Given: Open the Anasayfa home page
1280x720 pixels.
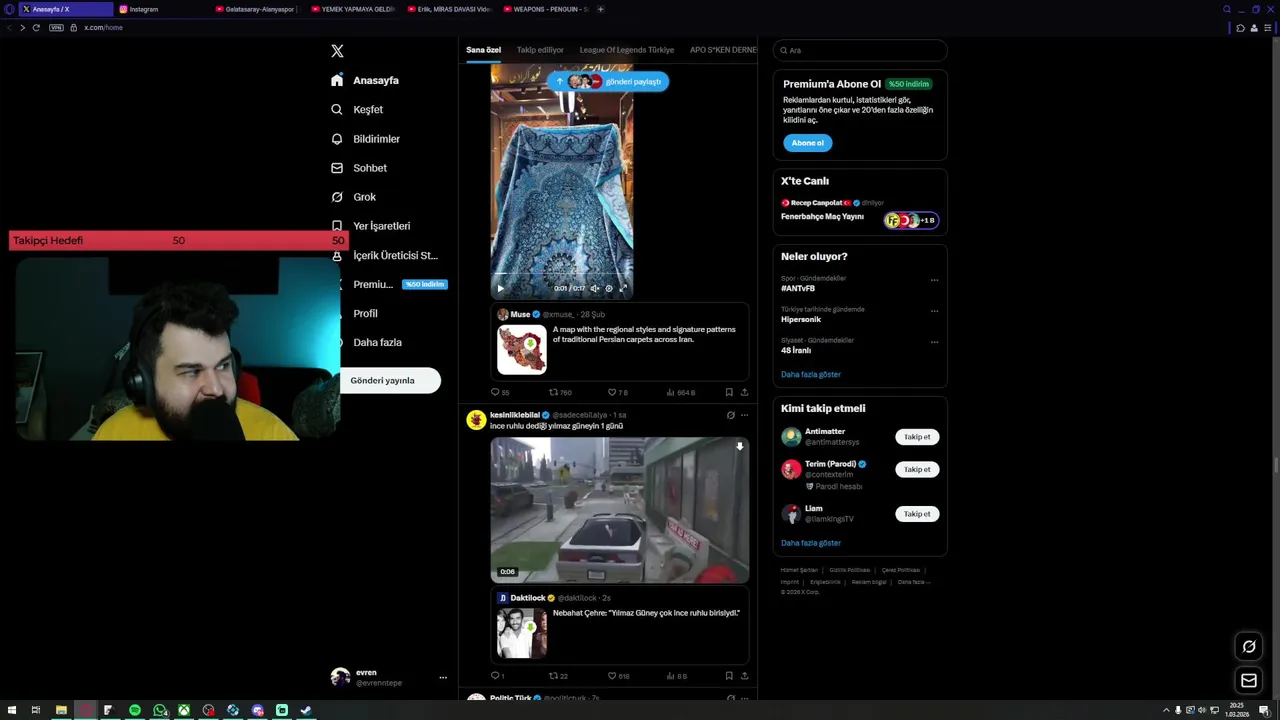Looking at the screenshot, I should [365, 80].
